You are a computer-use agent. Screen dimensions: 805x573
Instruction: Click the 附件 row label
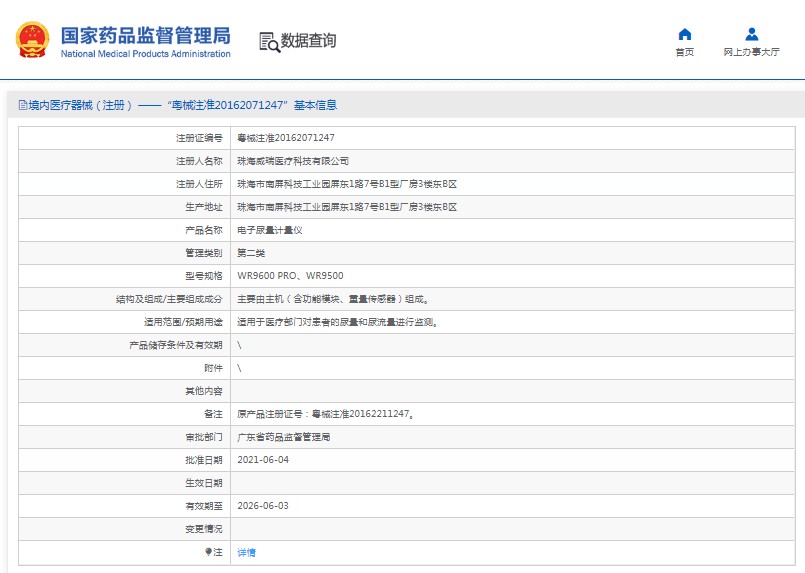click(x=213, y=368)
